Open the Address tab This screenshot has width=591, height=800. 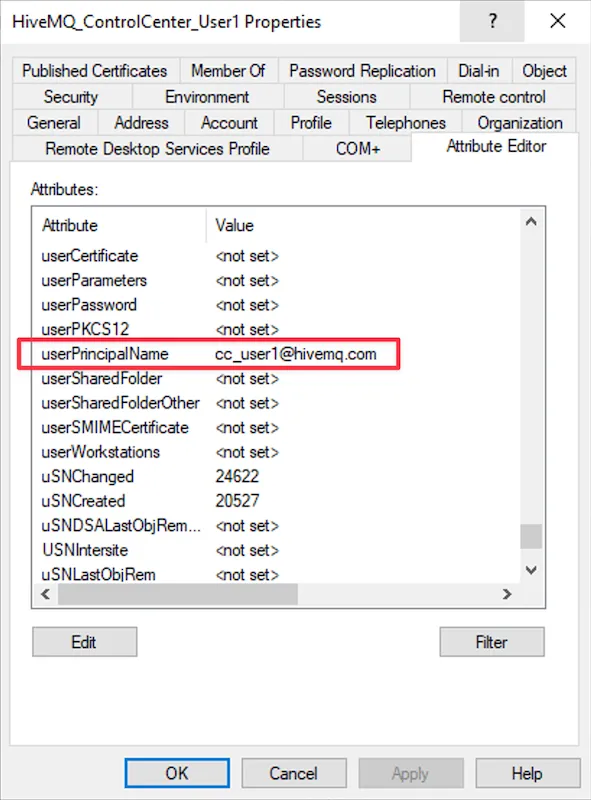141,122
